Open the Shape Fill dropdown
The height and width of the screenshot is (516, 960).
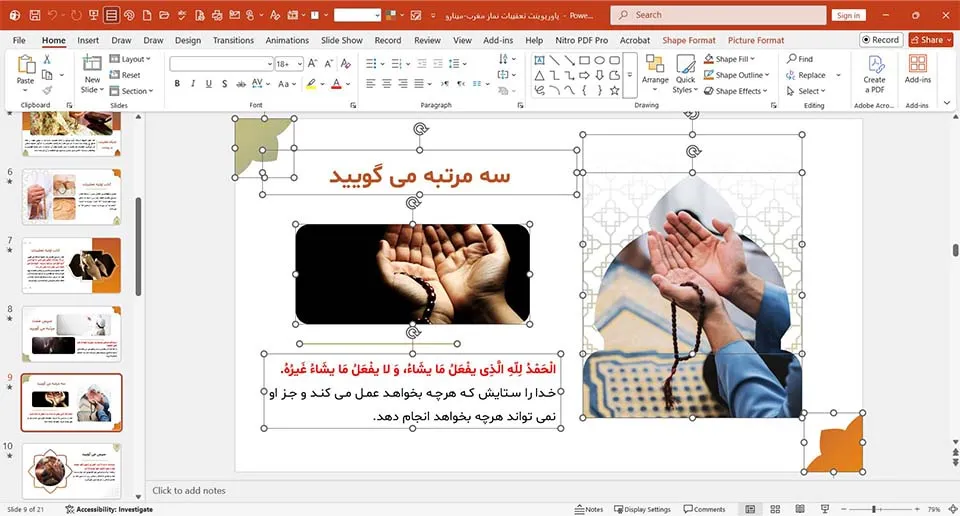(x=729, y=59)
